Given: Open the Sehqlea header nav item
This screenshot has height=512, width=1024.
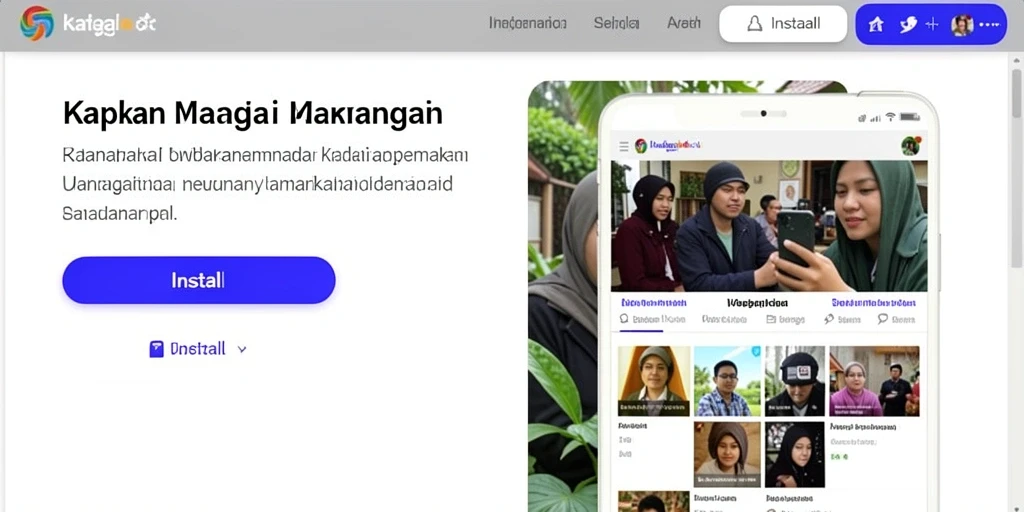Looking at the screenshot, I should [616, 24].
